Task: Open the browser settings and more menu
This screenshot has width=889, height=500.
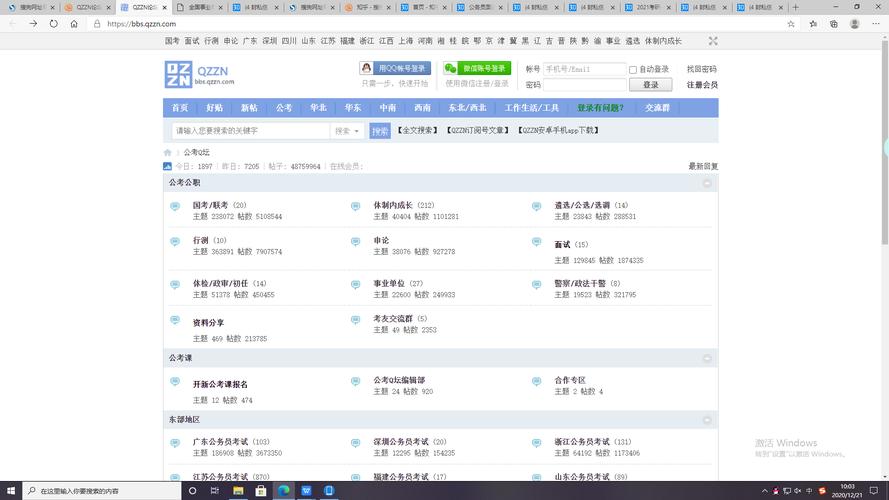Action: [875, 24]
